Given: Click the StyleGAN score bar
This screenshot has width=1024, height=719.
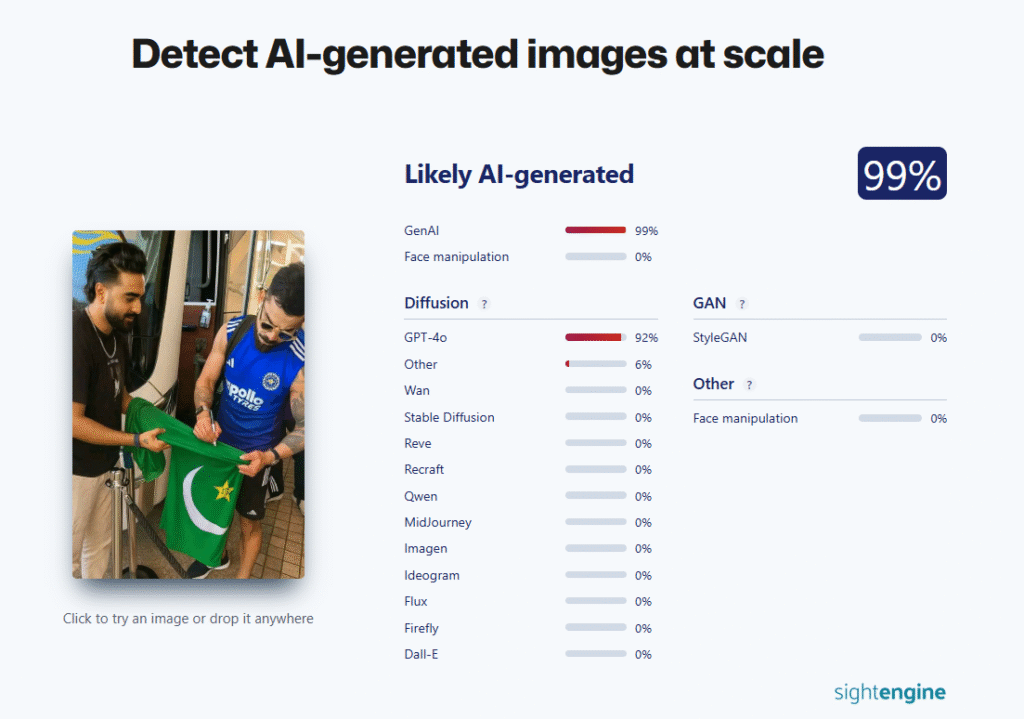Looking at the screenshot, I should (x=889, y=338).
